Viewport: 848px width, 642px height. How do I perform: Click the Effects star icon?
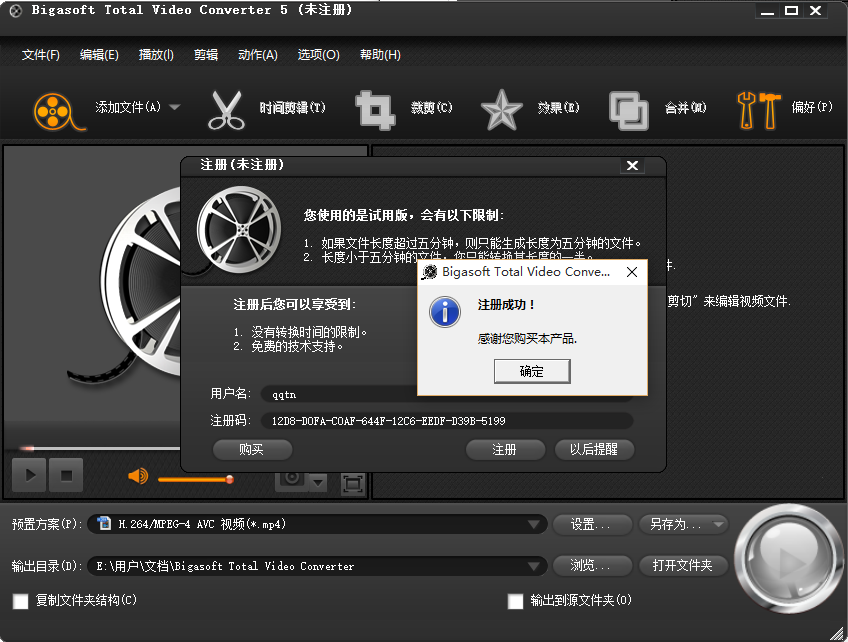tap(501, 109)
